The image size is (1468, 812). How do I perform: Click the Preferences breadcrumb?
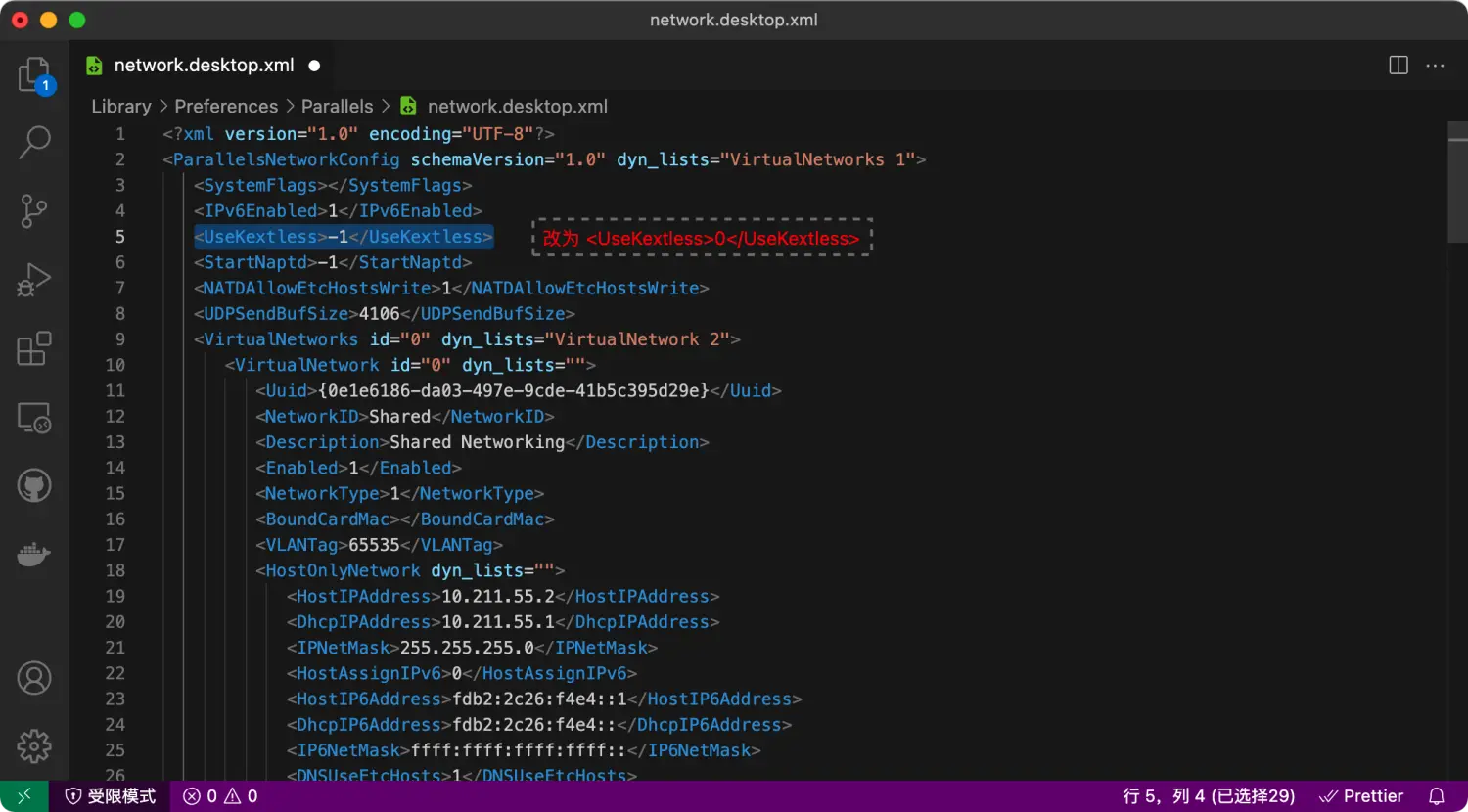click(x=226, y=106)
